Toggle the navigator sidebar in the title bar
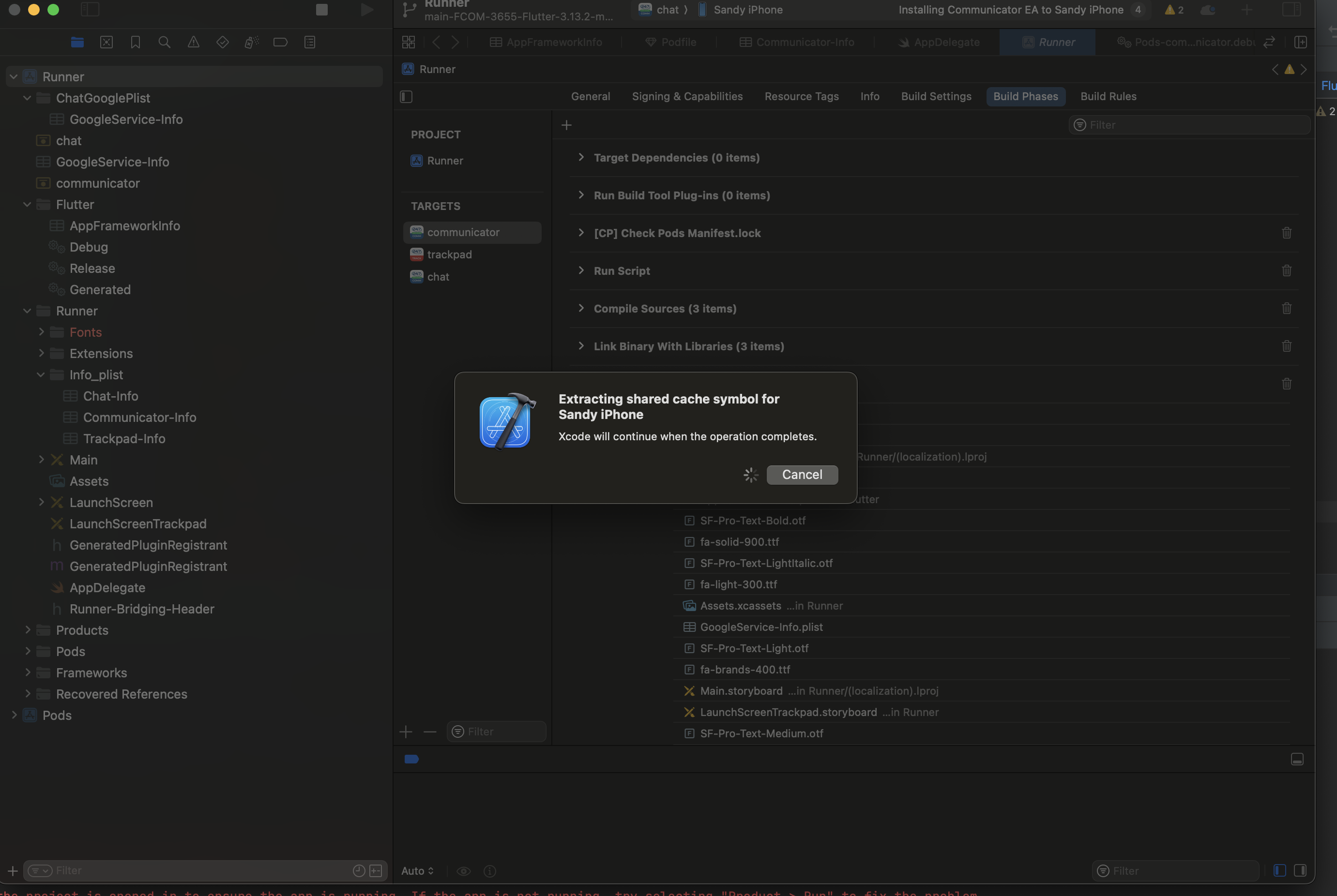This screenshot has height=896, width=1337. pos(91,10)
